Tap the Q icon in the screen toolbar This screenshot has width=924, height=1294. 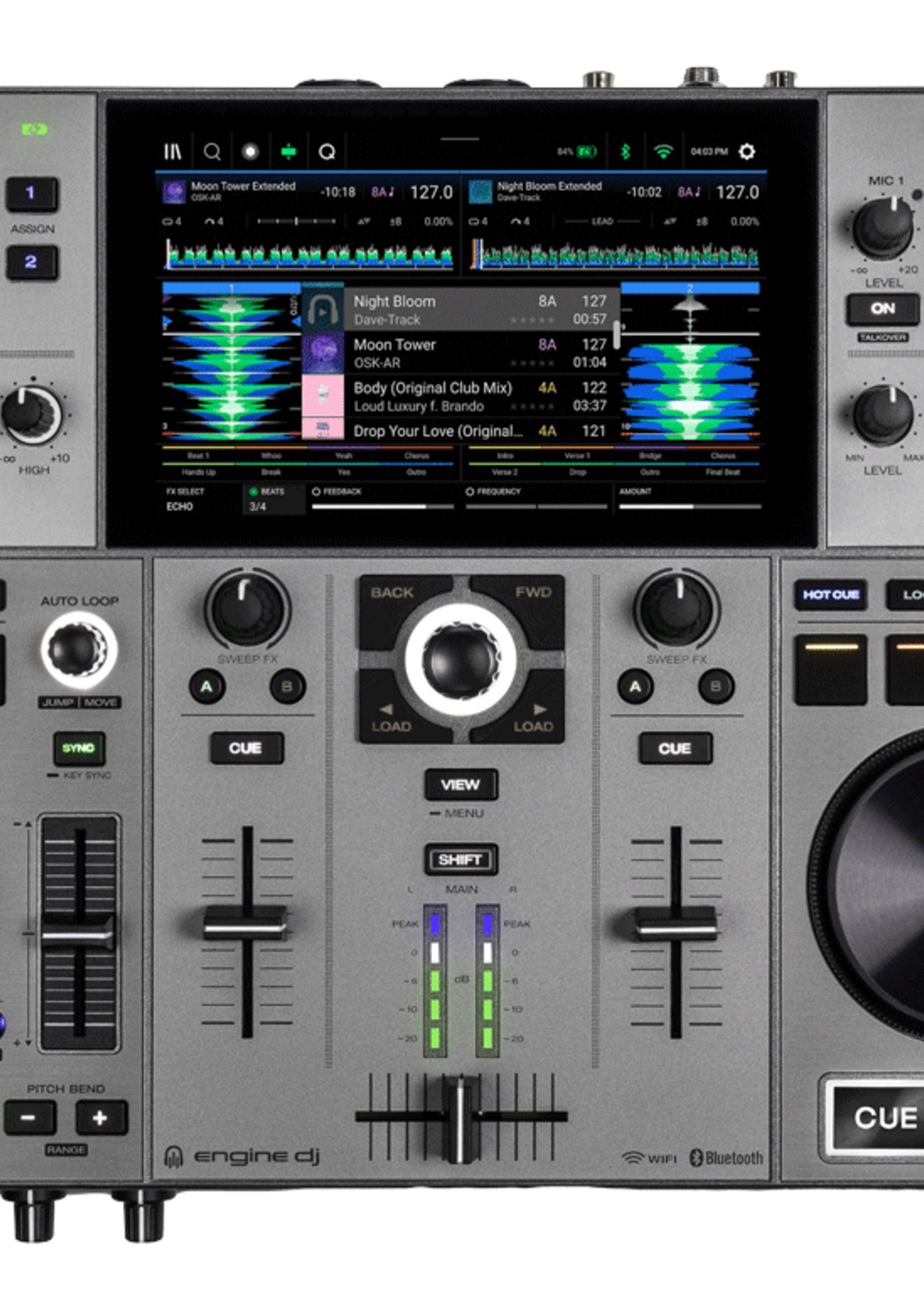coord(327,152)
